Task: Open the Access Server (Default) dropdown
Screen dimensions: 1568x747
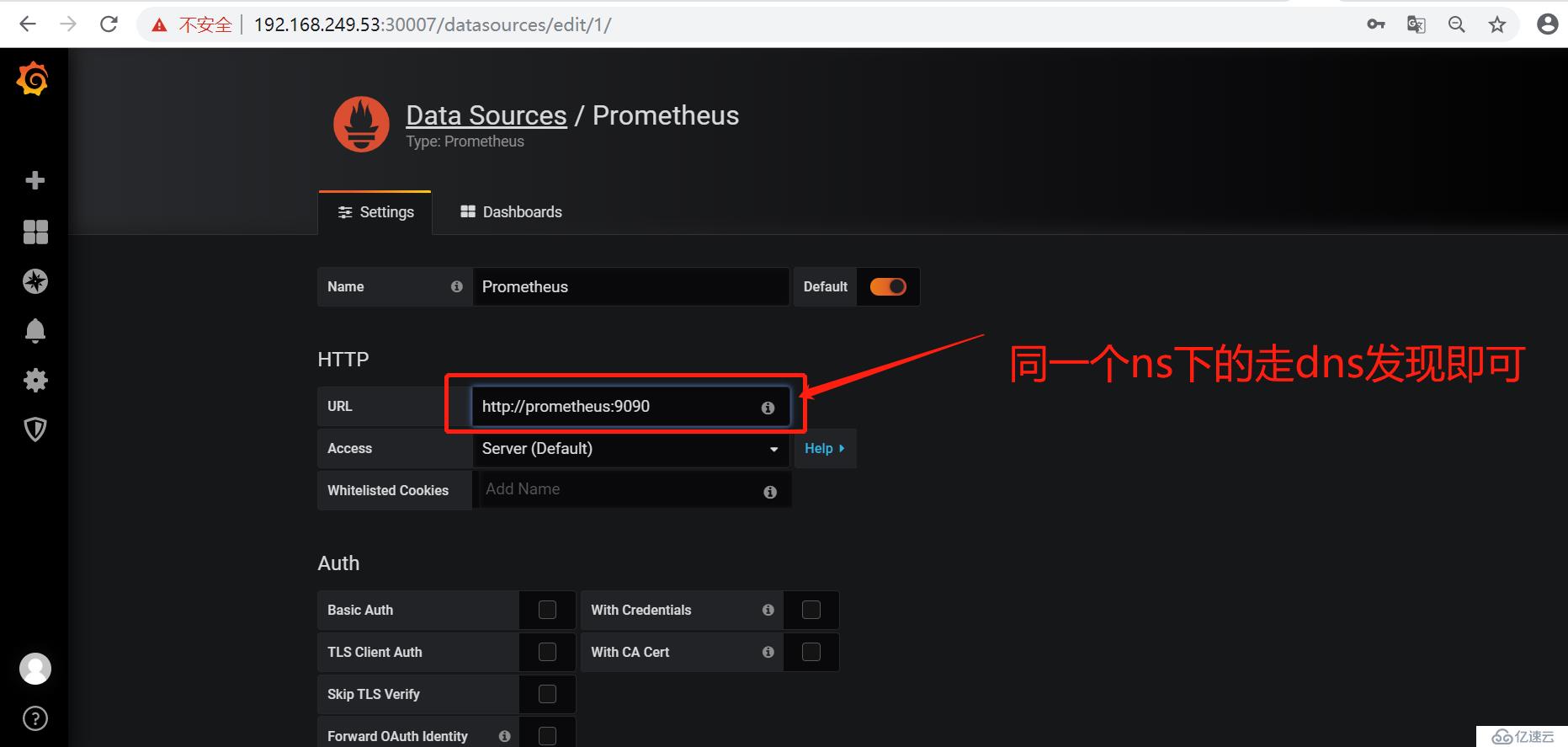Action: tap(631, 448)
